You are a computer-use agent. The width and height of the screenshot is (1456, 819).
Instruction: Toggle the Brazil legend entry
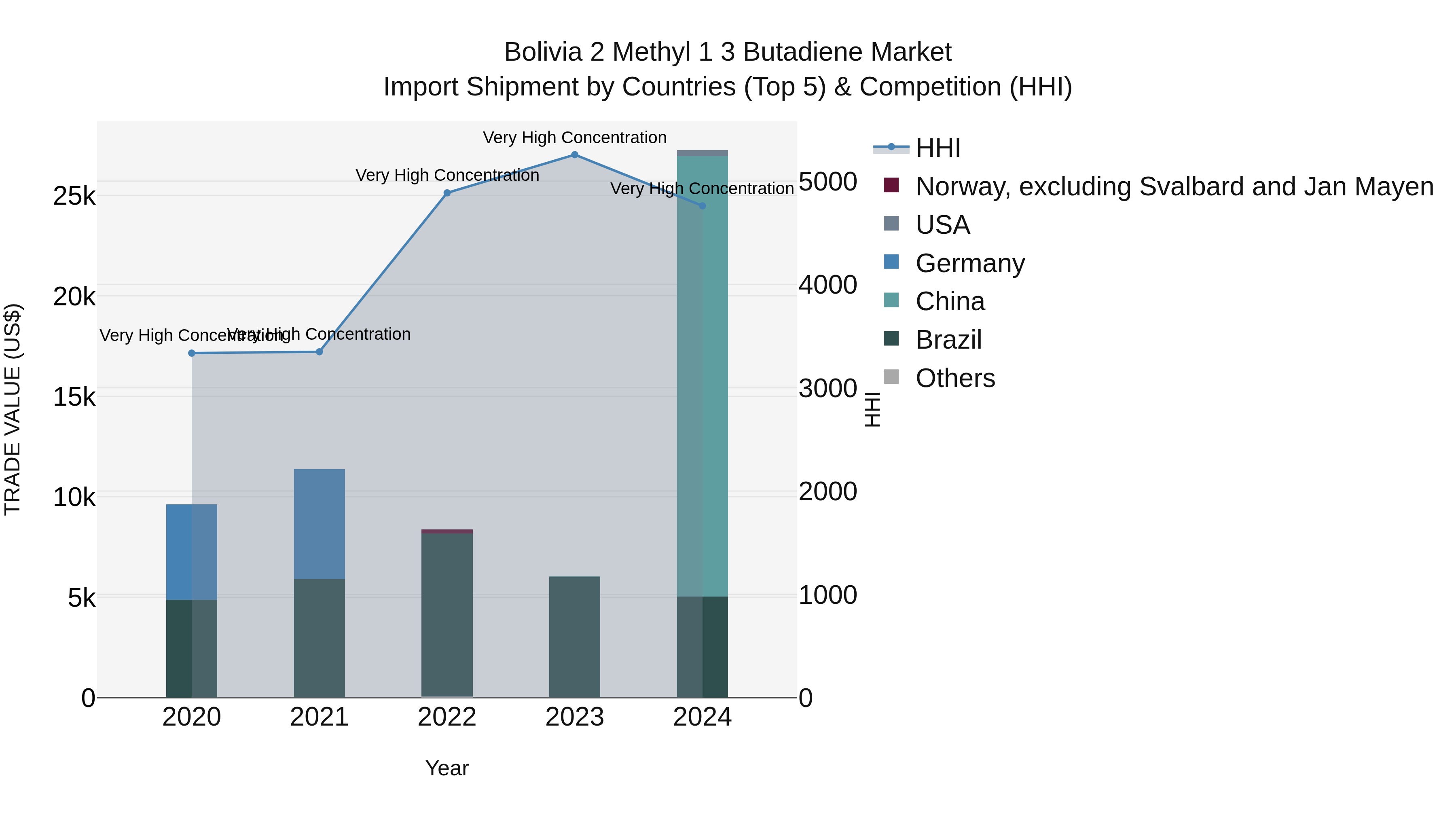[x=933, y=340]
